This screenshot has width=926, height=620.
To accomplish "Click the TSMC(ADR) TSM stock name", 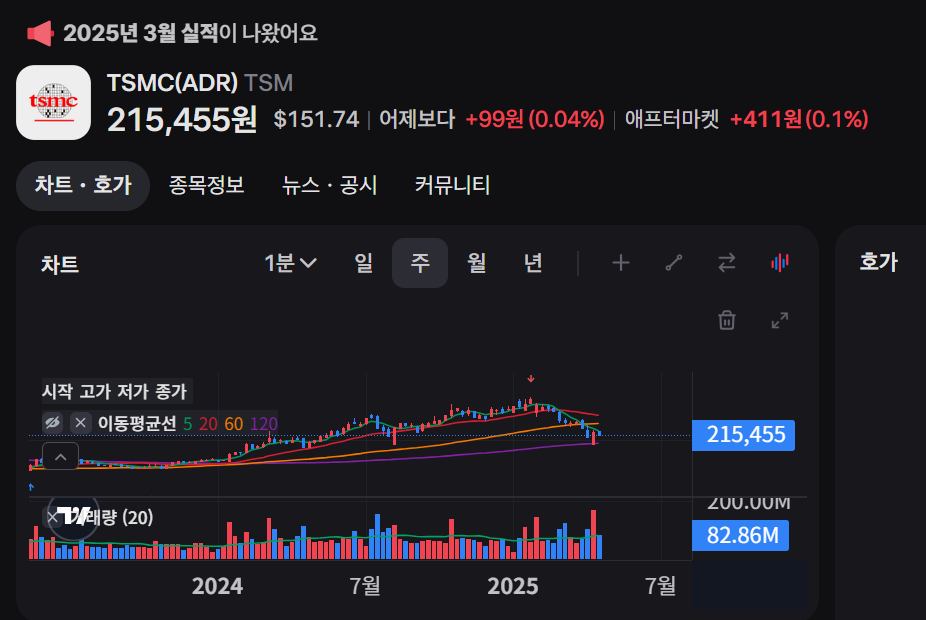I will [200, 83].
